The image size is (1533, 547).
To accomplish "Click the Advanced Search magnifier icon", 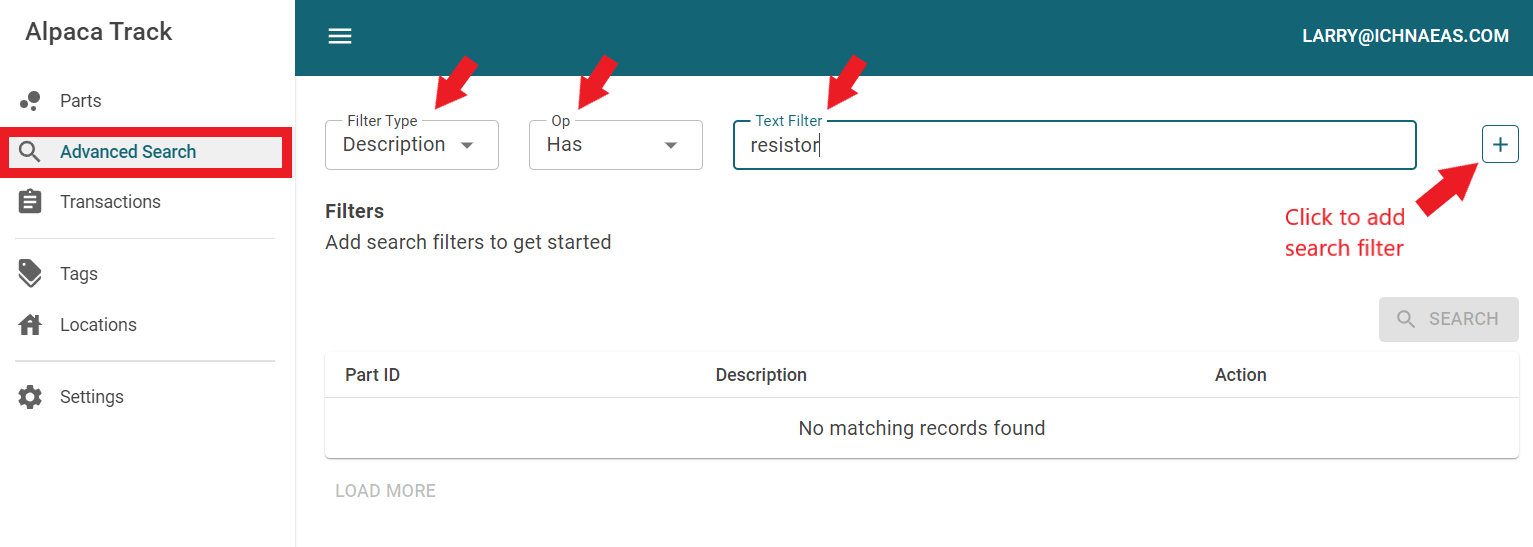I will click(30, 152).
